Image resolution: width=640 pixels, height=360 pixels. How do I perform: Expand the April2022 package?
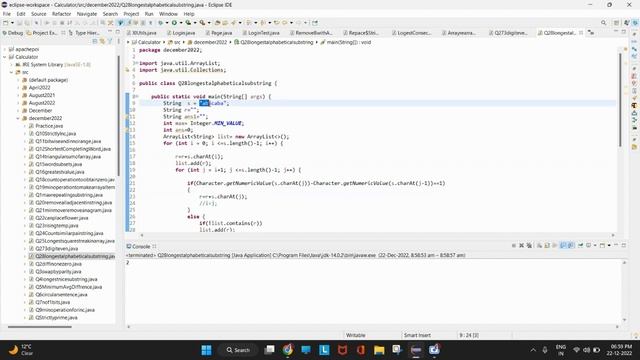(x=18, y=88)
